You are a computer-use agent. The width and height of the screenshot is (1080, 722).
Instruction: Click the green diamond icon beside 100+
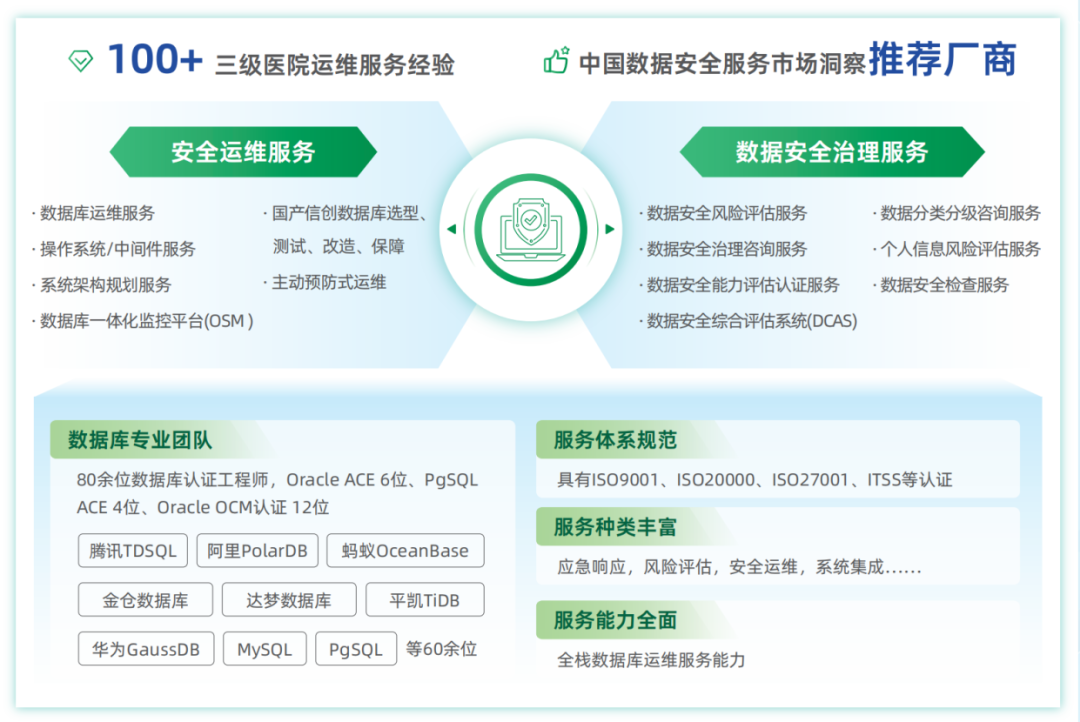(x=80, y=61)
